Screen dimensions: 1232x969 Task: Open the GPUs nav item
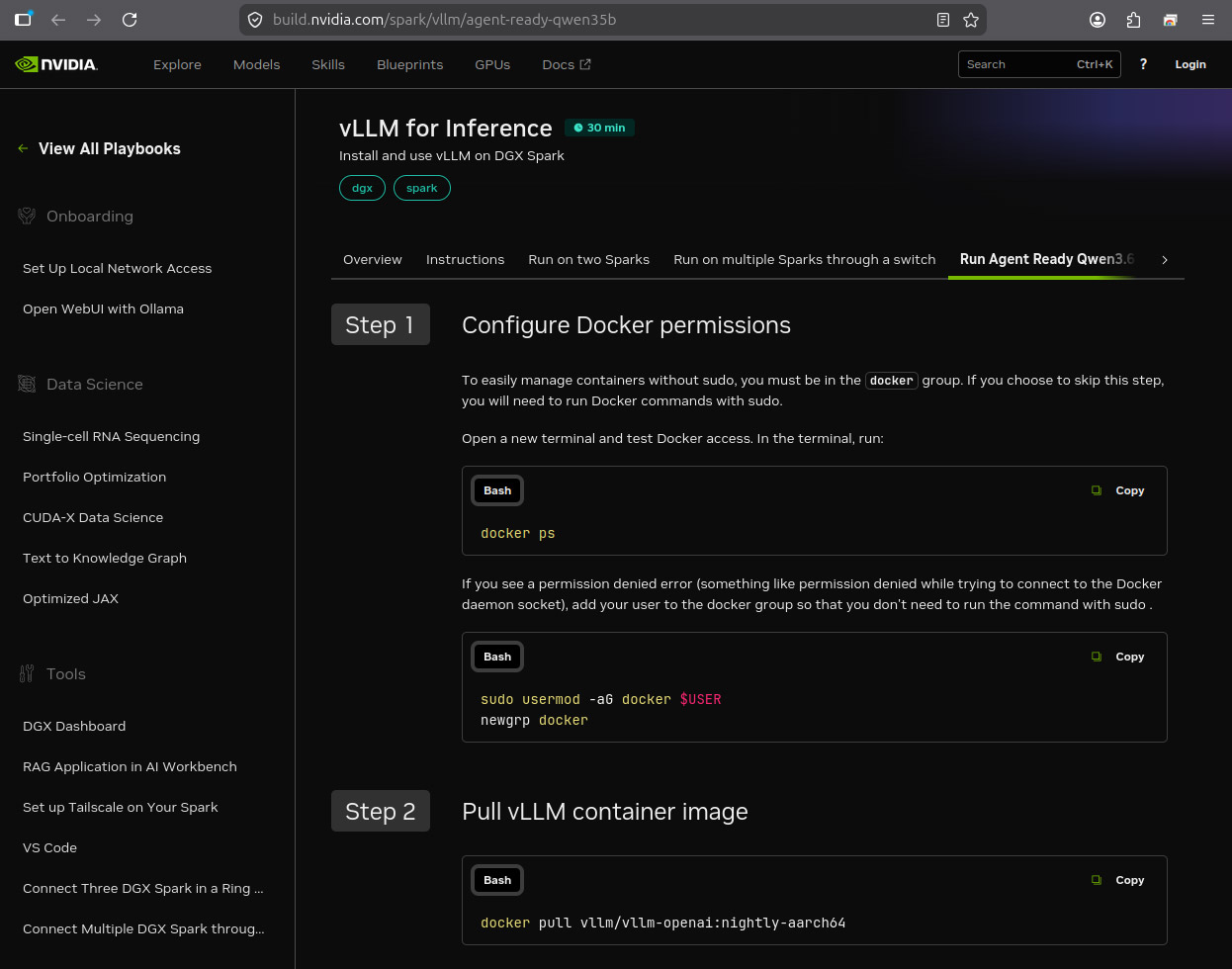coord(492,64)
